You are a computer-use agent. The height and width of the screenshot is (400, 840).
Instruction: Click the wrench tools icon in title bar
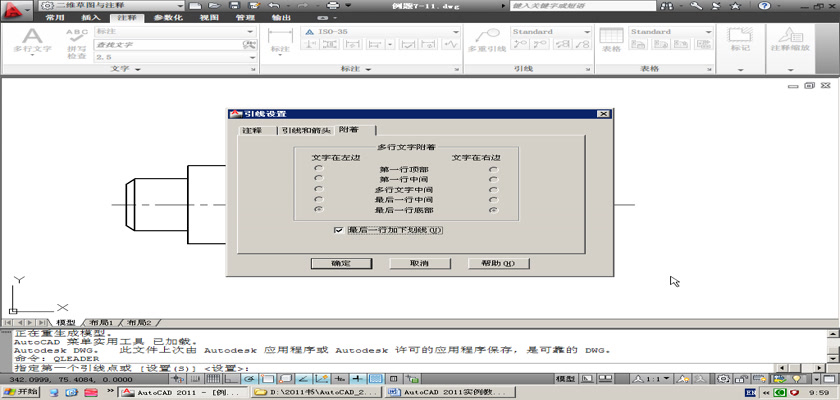pyautogui.click(x=696, y=6)
